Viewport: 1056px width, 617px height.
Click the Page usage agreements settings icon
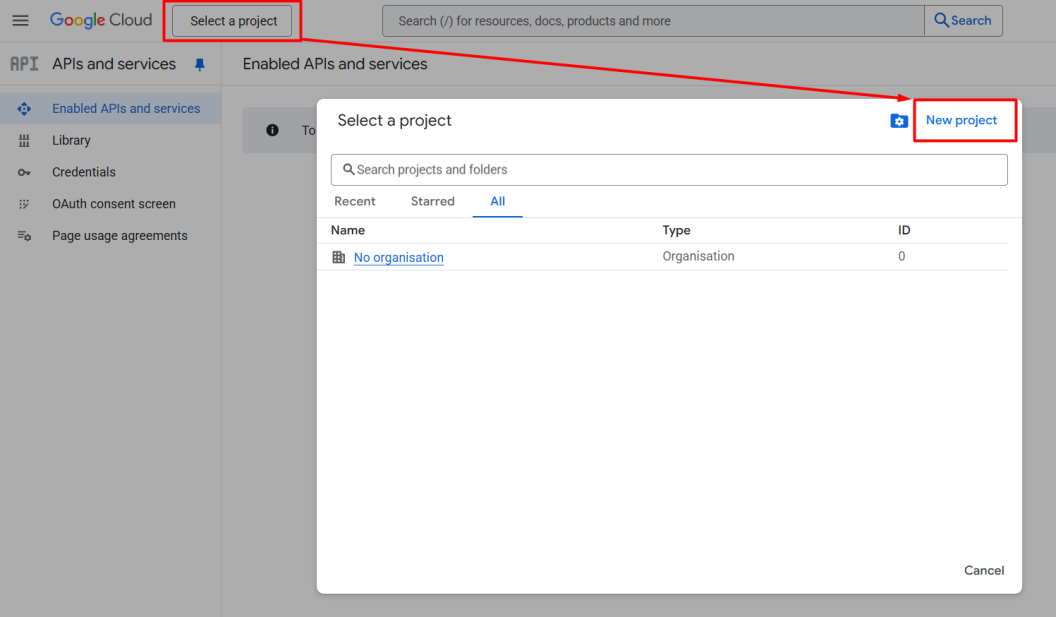coord(24,236)
